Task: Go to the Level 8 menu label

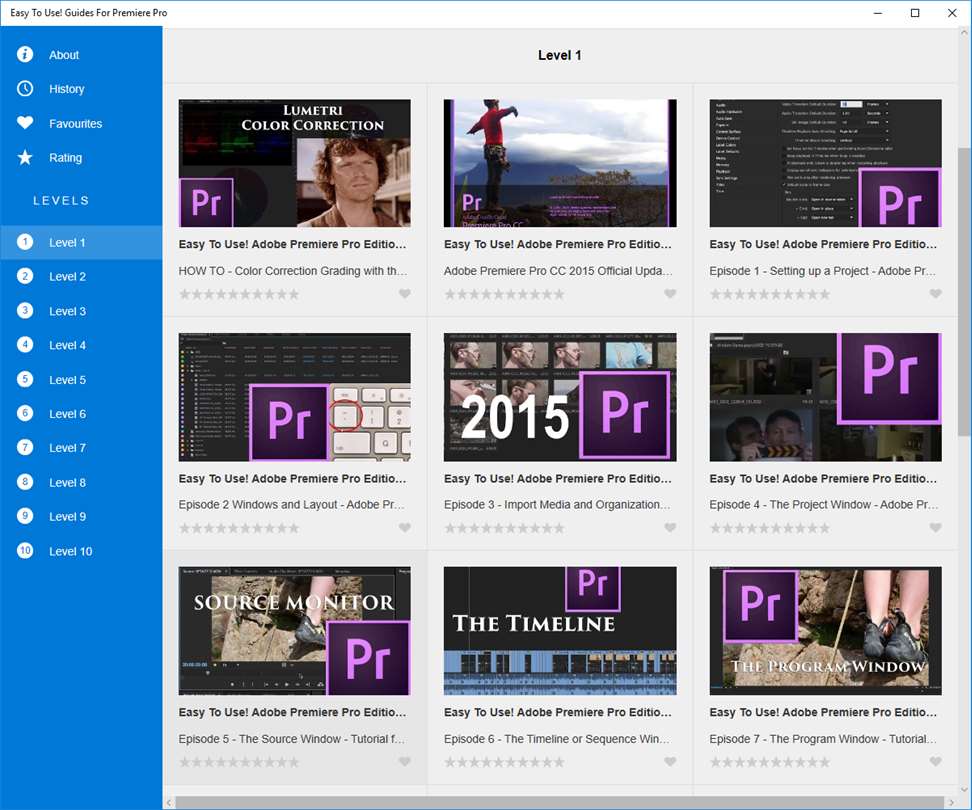Action: (68, 483)
